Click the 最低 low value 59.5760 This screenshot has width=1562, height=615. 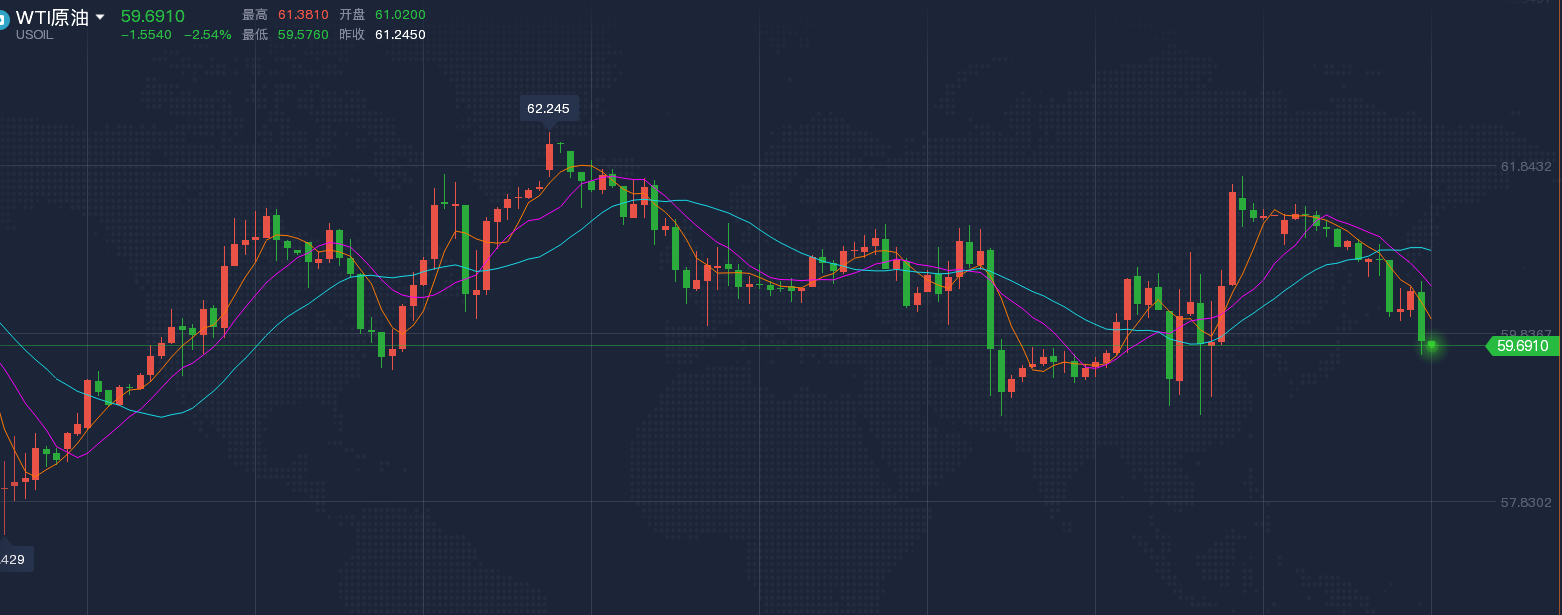pyautogui.click(x=303, y=35)
